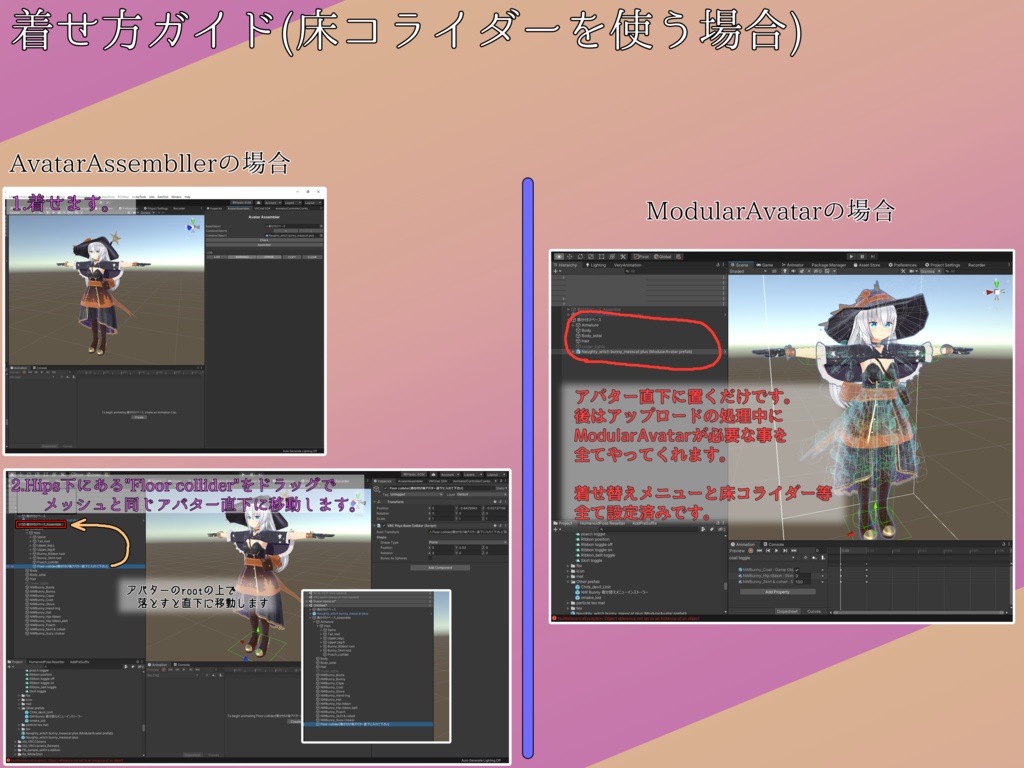Expand the mat folder in Project
This screenshot has width=1024, height=768.
(568, 577)
